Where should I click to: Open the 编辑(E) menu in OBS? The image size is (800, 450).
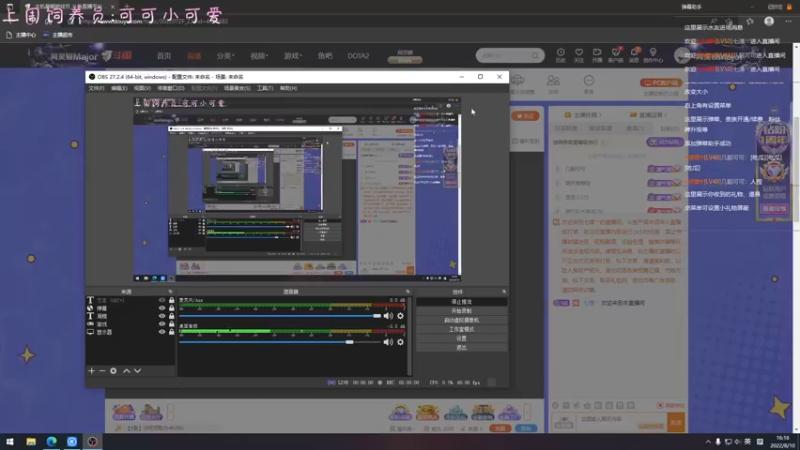[x=119, y=88]
